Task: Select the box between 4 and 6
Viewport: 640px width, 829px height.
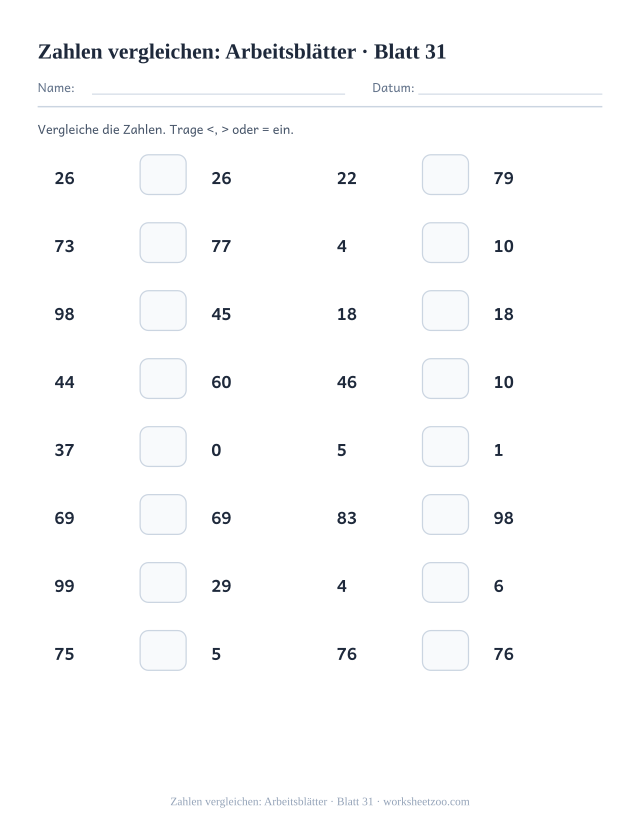Action: pyautogui.click(x=445, y=583)
